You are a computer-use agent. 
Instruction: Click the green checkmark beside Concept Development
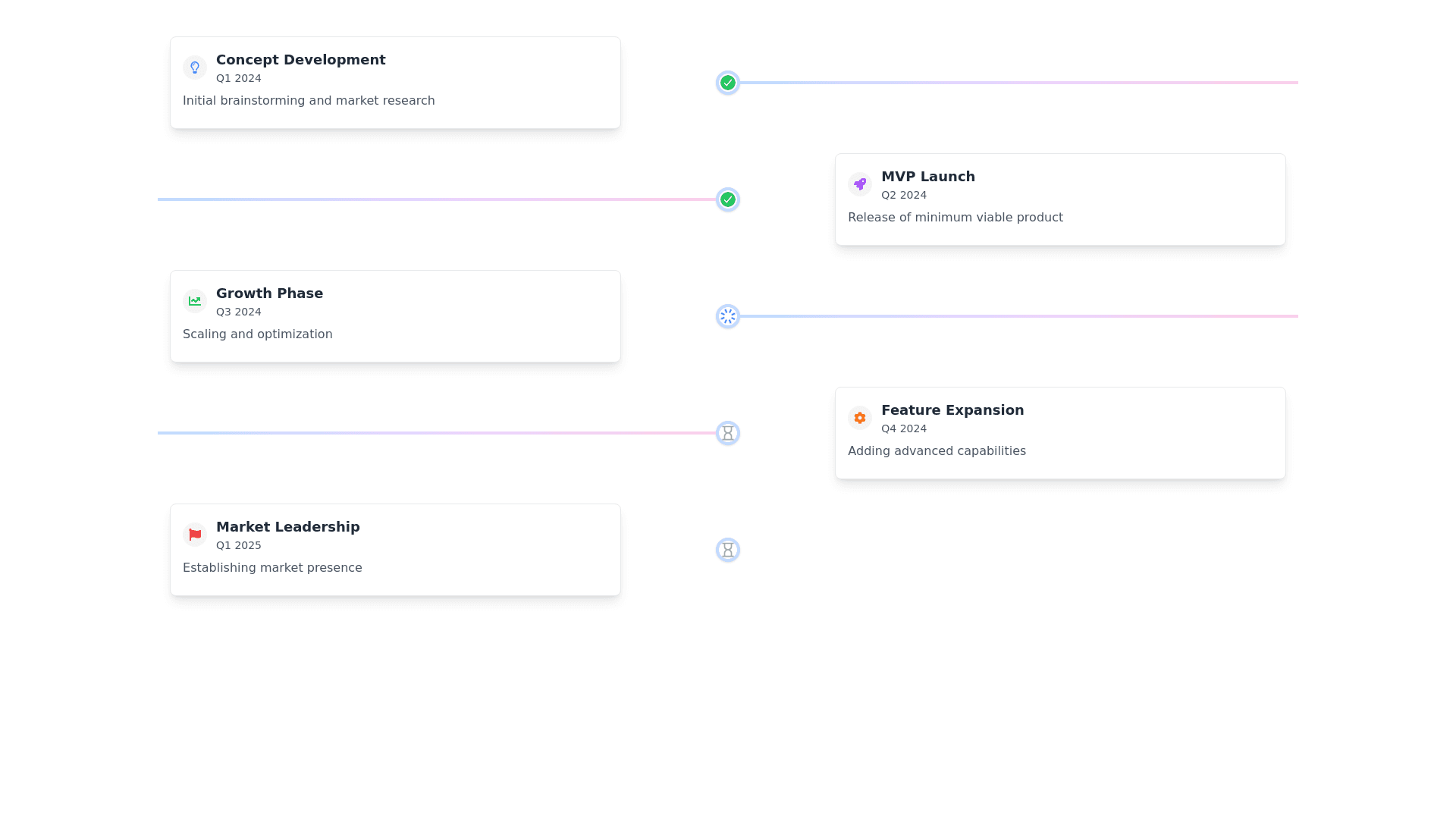(x=727, y=83)
